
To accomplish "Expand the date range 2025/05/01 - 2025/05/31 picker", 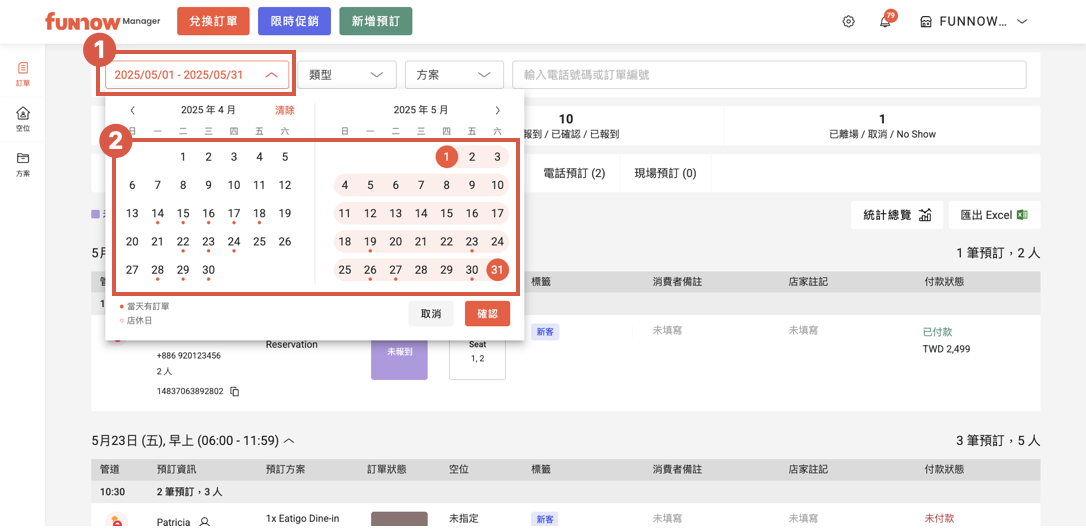I will [x=196, y=75].
